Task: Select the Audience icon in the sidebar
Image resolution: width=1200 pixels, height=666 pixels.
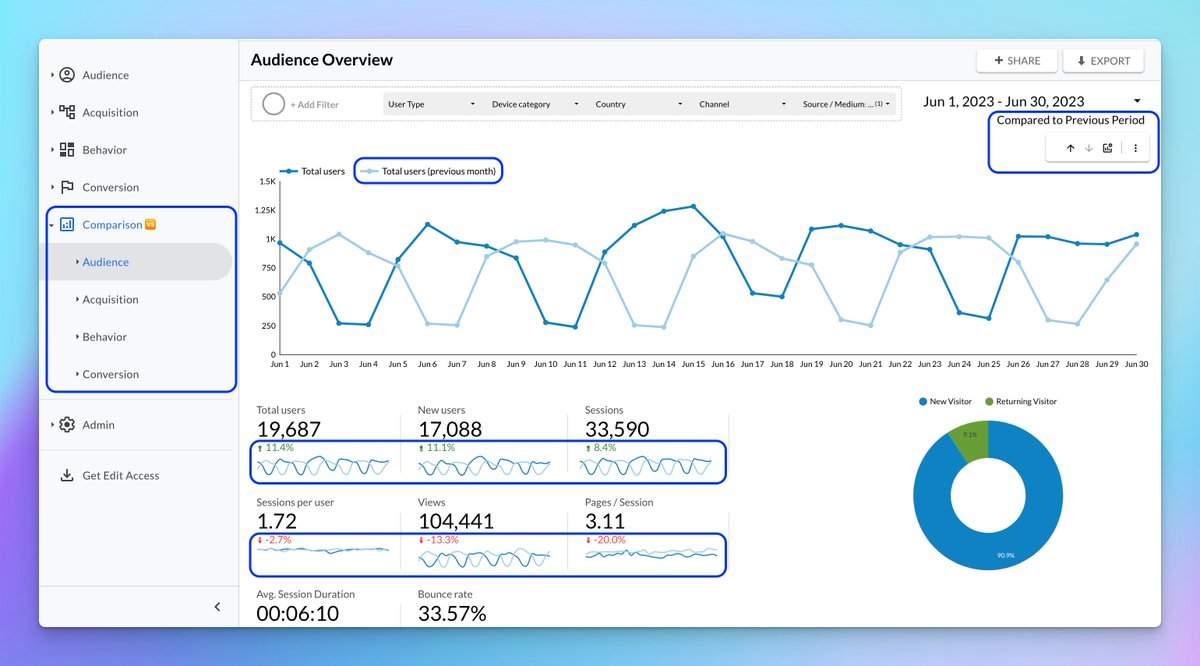Action: [x=67, y=74]
